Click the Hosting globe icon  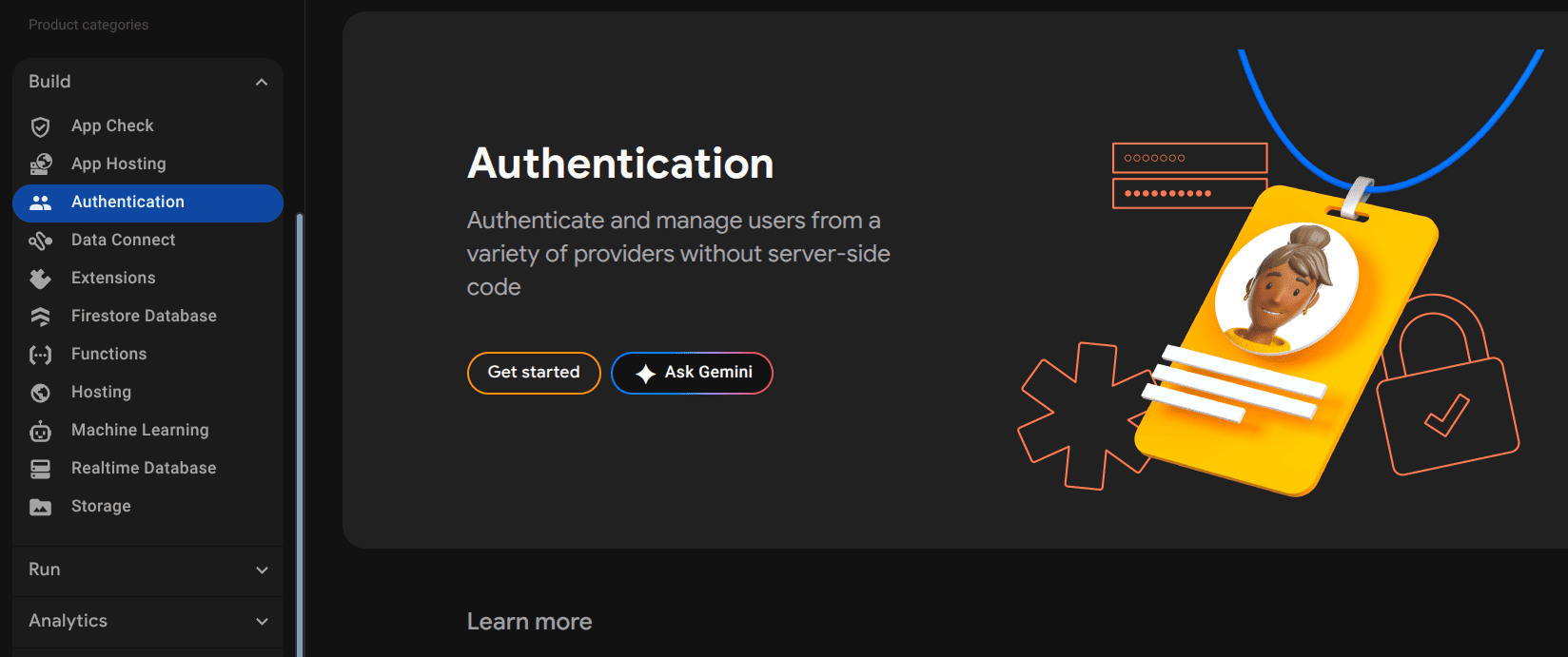[40, 393]
